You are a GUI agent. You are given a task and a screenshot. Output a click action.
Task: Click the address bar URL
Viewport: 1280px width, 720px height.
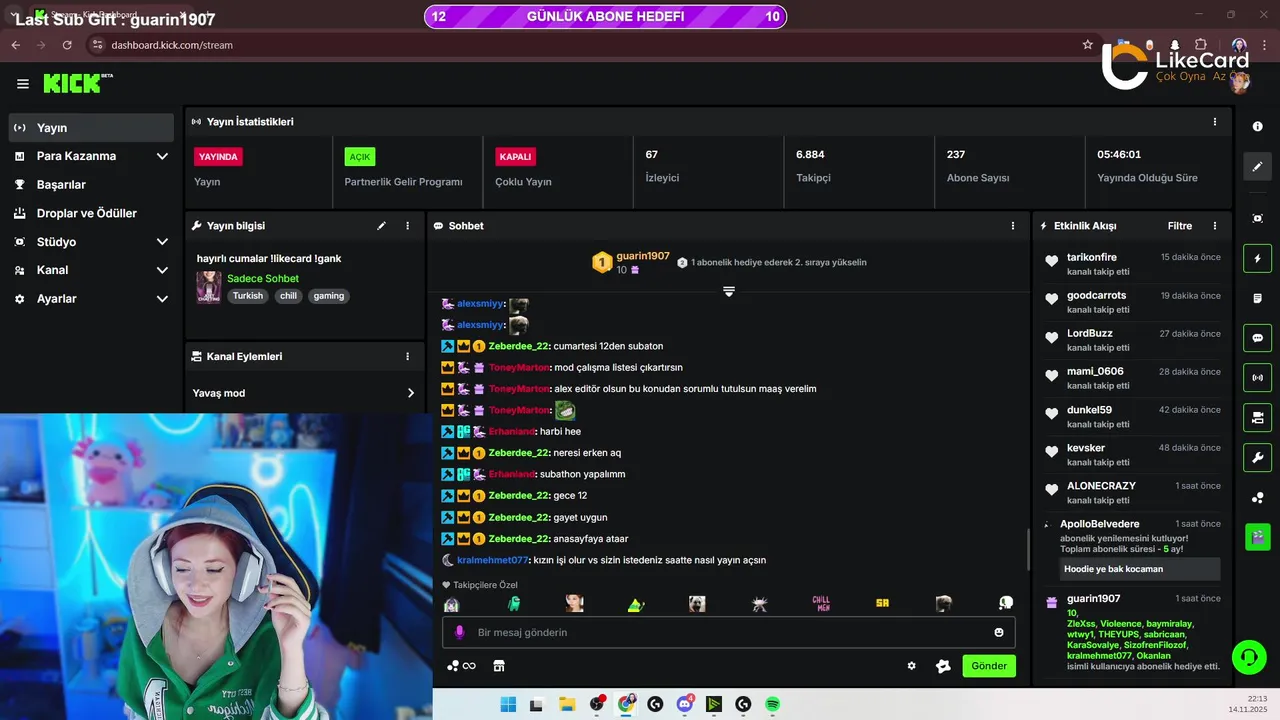(x=172, y=45)
